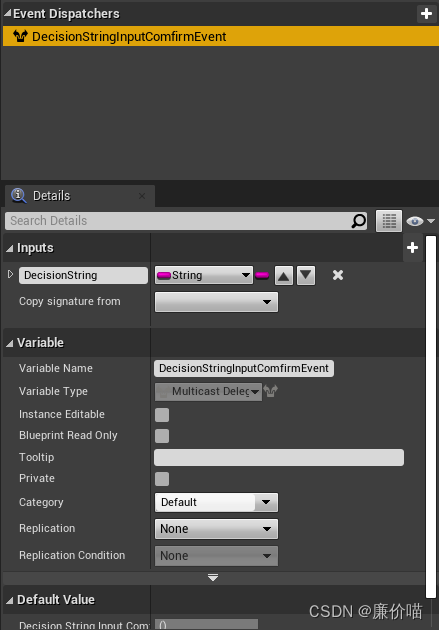Viewport: 439px width, 630px height.
Task: Add a new Event Dispatcher with plus button
Action: point(426,14)
